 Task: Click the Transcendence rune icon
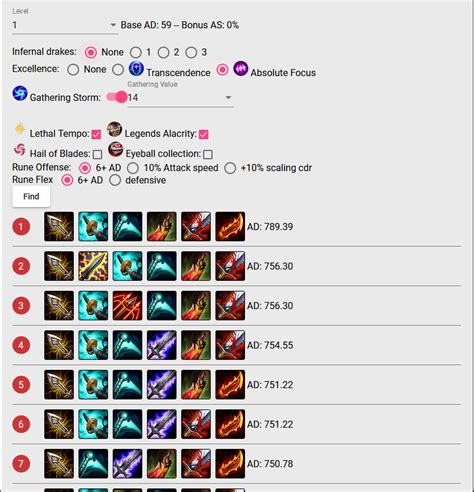coord(136,68)
